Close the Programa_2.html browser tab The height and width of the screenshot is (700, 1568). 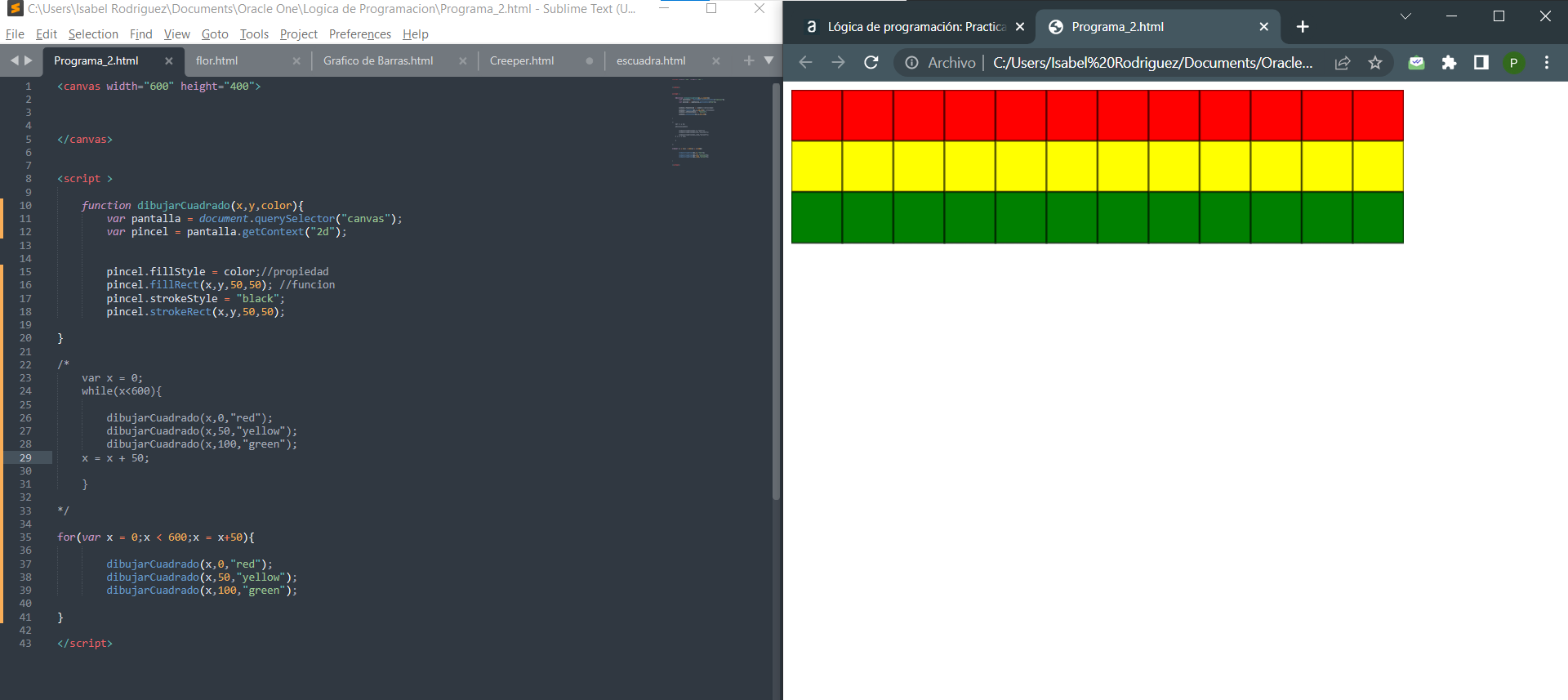pos(1264,27)
